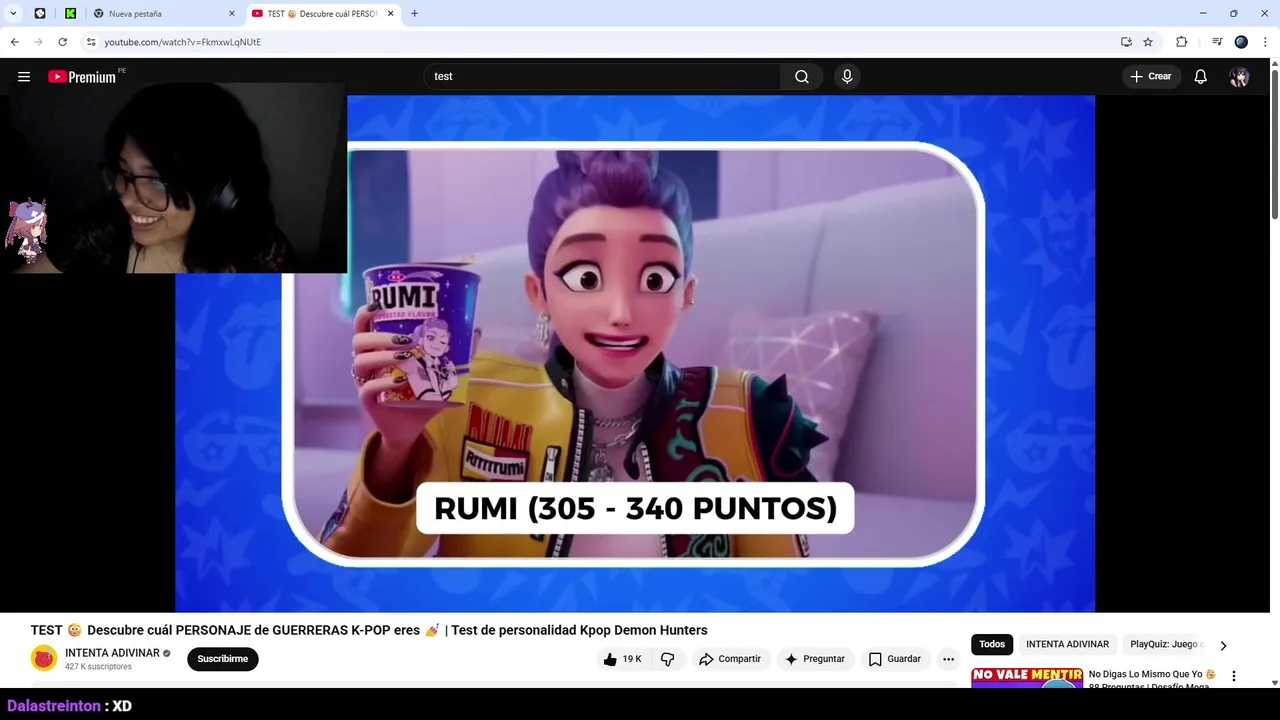Viewport: 1280px width, 720px height.
Task: Click the Dalastreinton chat username
Action: click(x=54, y=706)
